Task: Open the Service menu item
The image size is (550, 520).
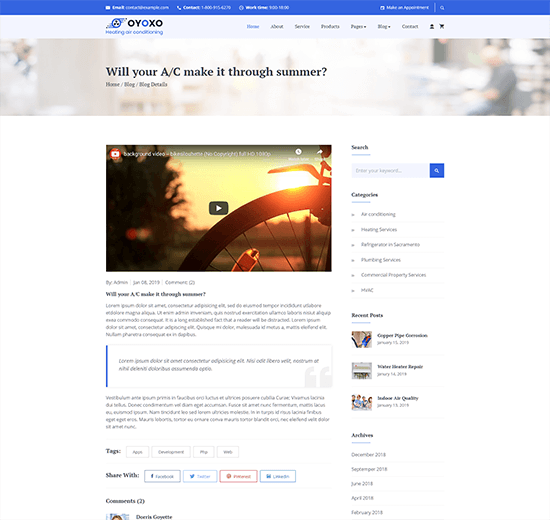Action: (x=302, y=26)
